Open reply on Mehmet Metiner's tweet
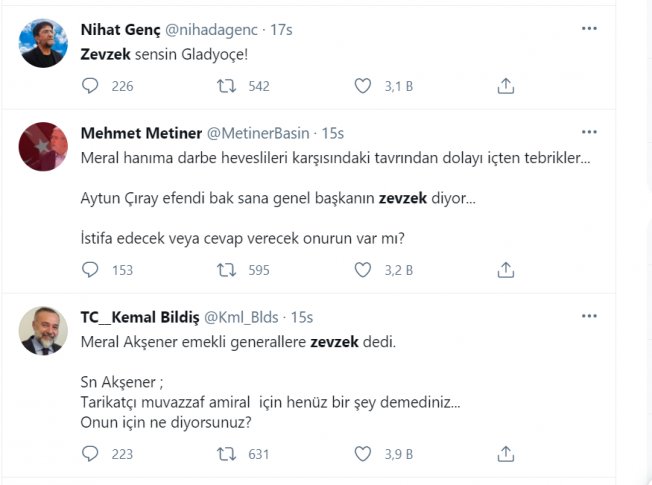Image resolution: width=652 pixels, height=485 pixels. (x=90, y=270)
